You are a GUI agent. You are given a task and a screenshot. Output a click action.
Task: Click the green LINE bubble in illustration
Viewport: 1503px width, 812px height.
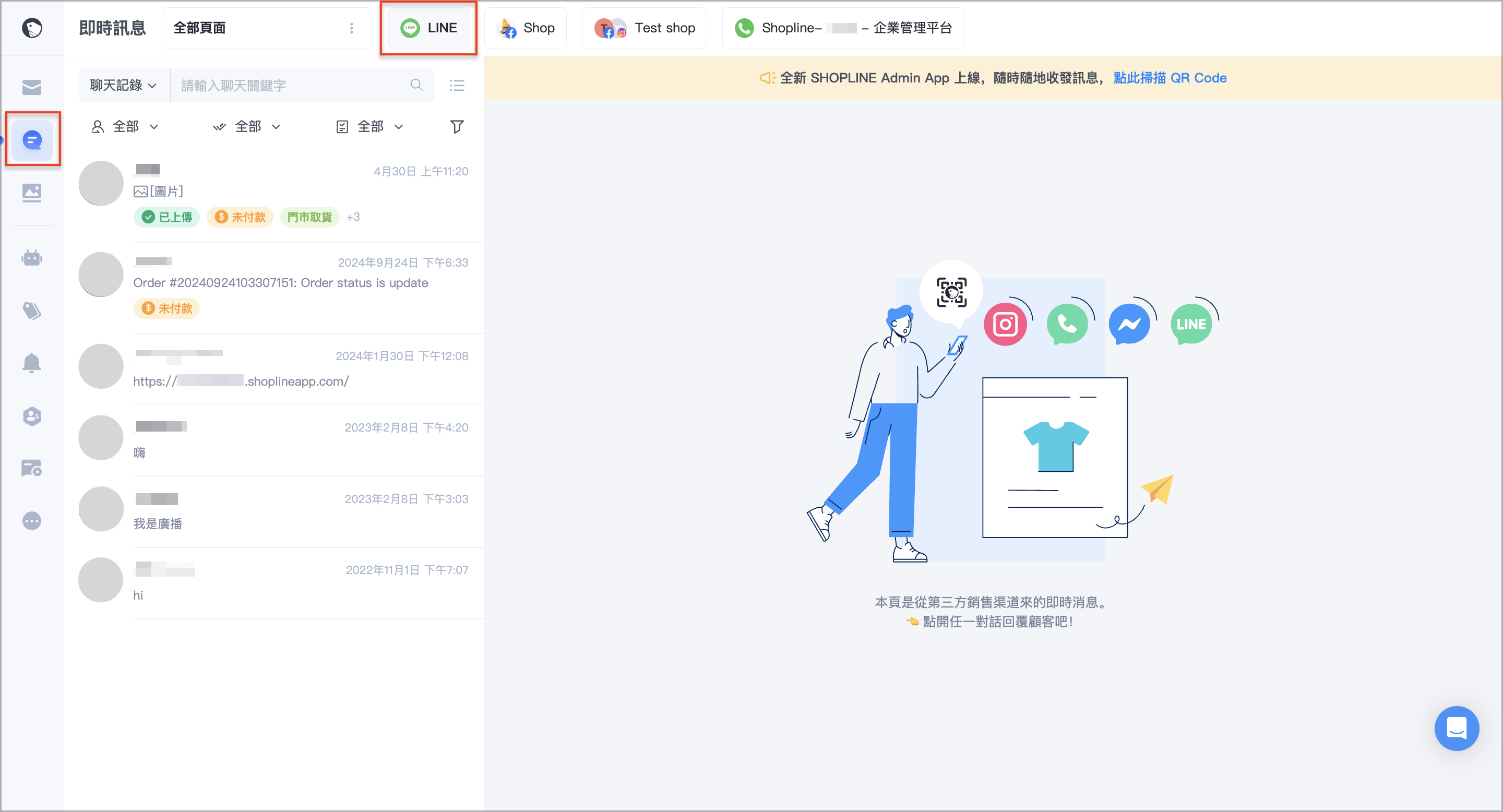[1191, 324]
